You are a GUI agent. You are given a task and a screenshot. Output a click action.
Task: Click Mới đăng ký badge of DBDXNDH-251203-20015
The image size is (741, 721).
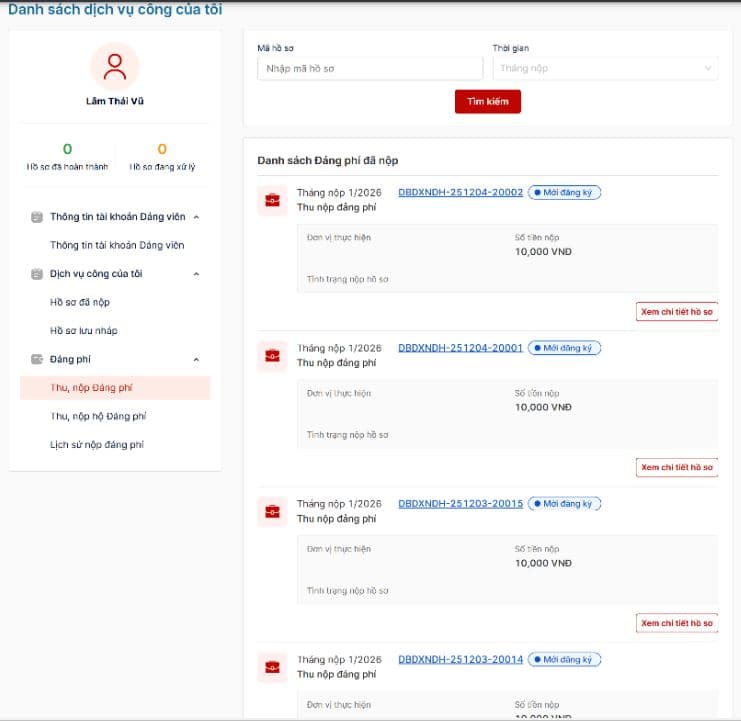tap(564, 504)
